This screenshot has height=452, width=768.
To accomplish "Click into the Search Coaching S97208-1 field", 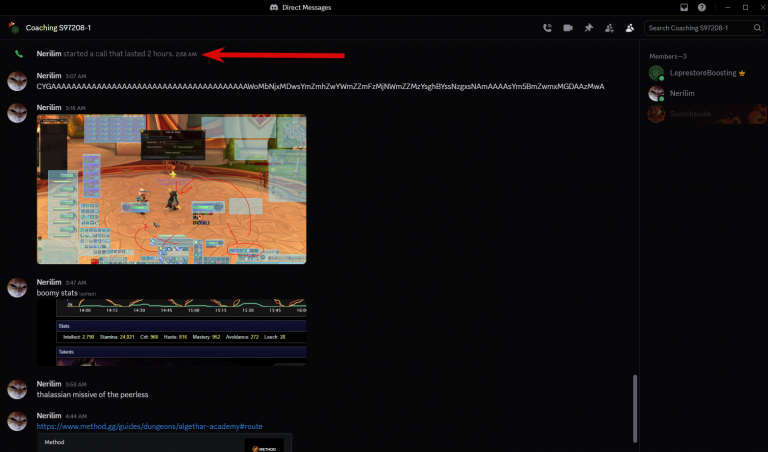I will tap(699, 28).
